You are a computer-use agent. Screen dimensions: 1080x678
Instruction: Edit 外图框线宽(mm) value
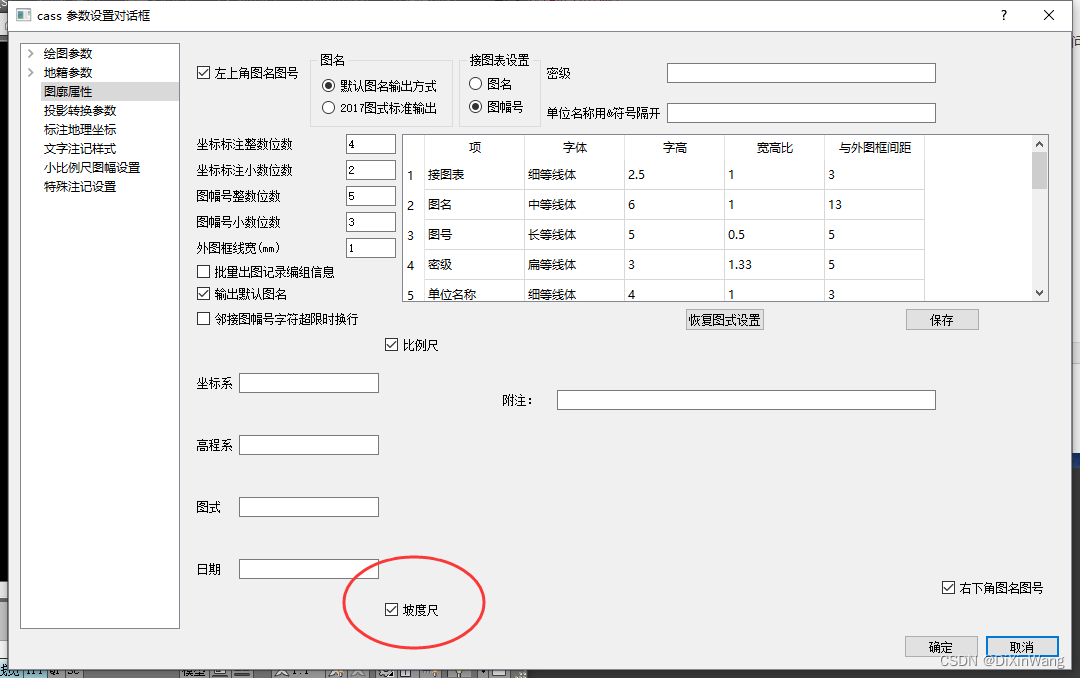coord(371,248)
